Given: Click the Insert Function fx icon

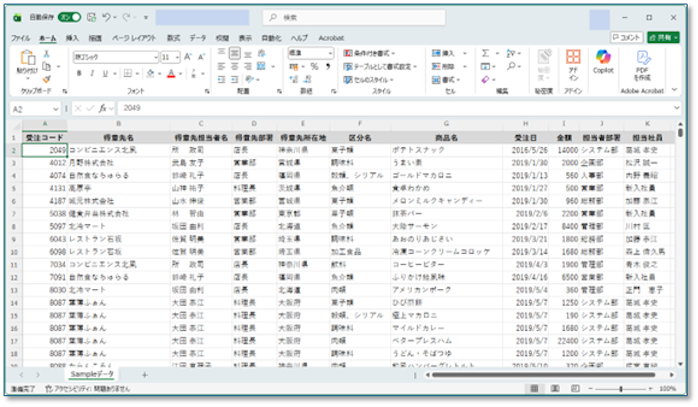Looking at the screenshot, I should [x=102, y=108].
